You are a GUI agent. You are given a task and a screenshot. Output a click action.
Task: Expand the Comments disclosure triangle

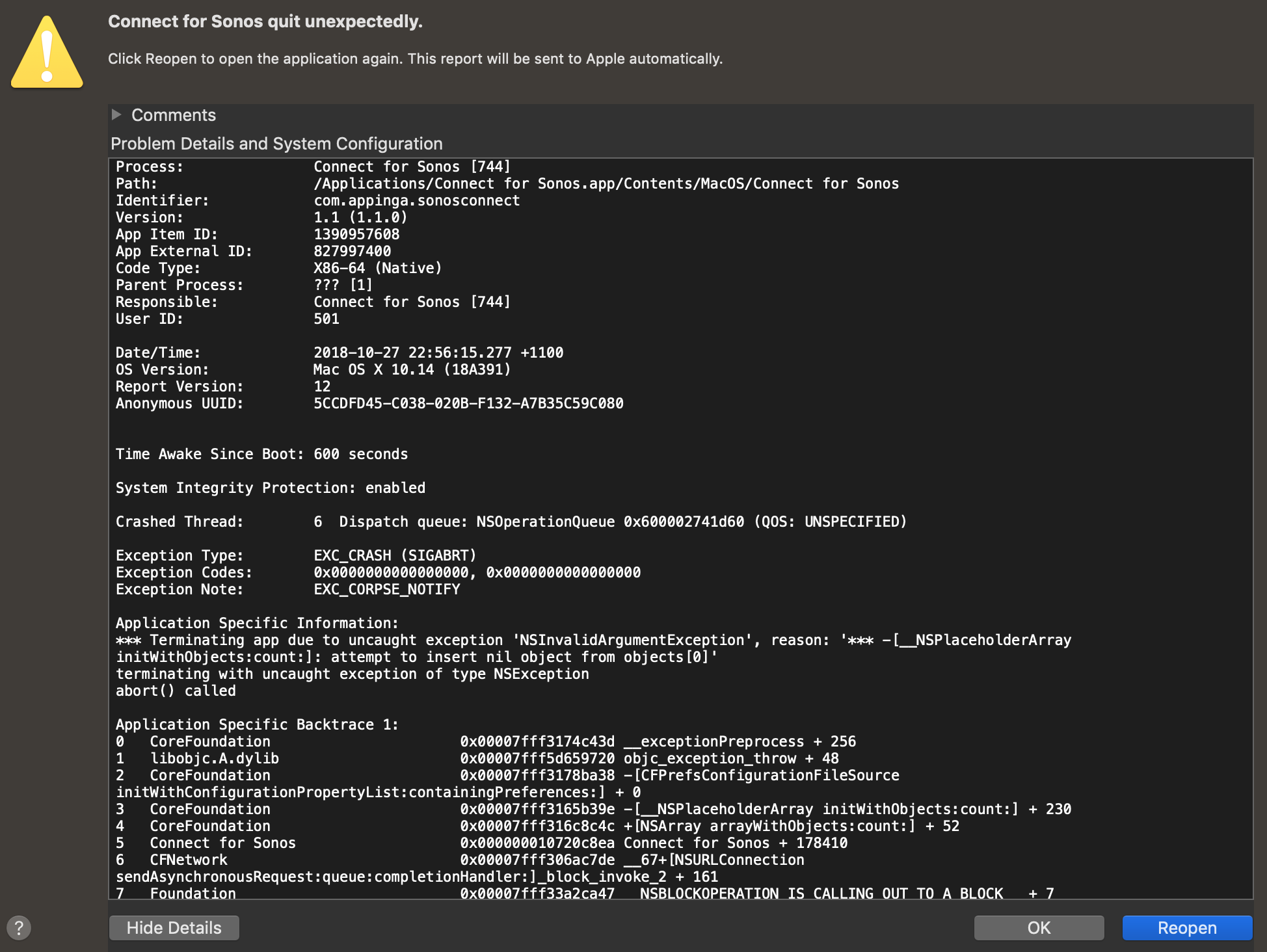click(x=116, y=115)
